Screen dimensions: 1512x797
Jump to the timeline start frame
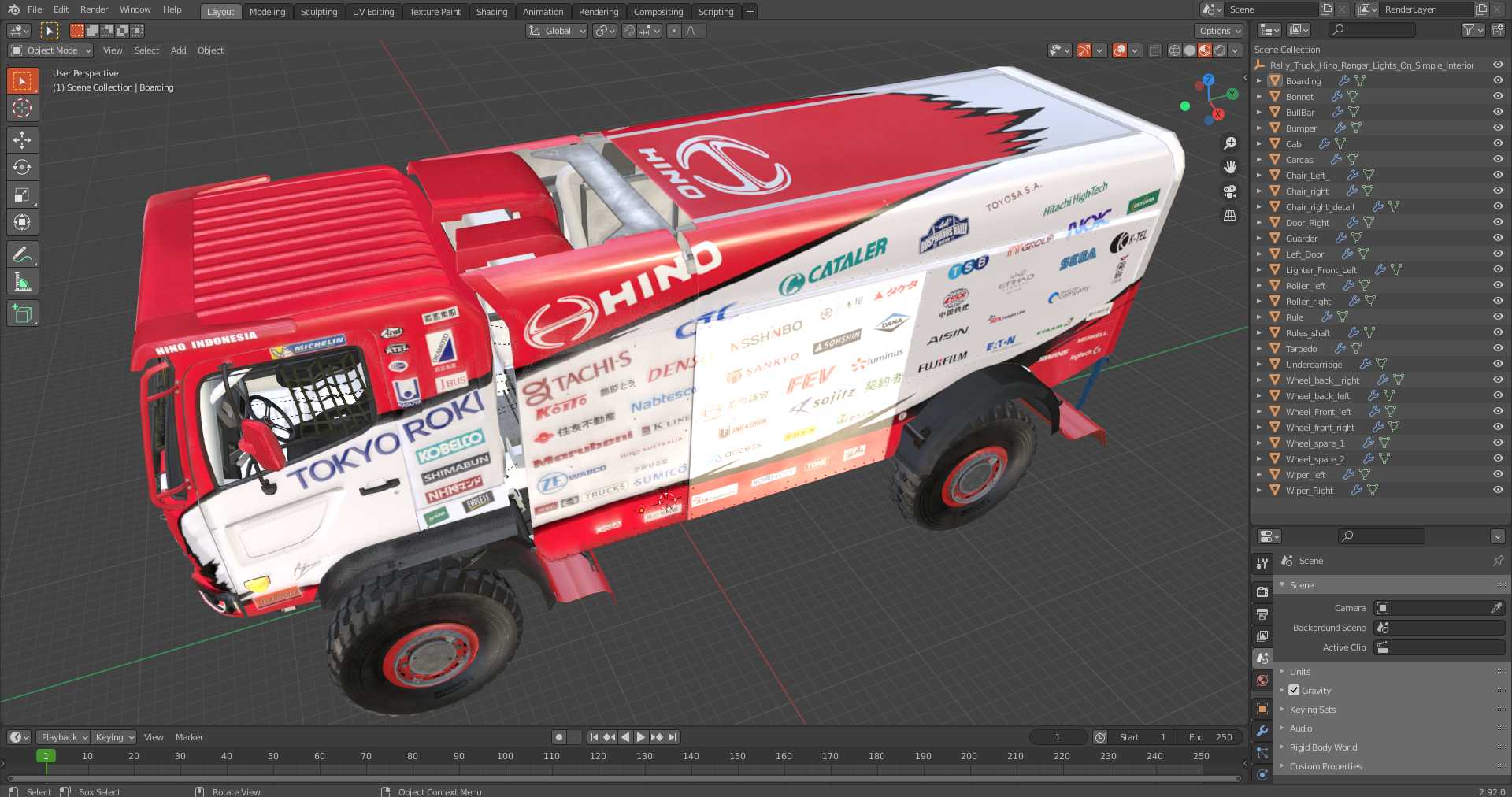[x=594, y=737]
